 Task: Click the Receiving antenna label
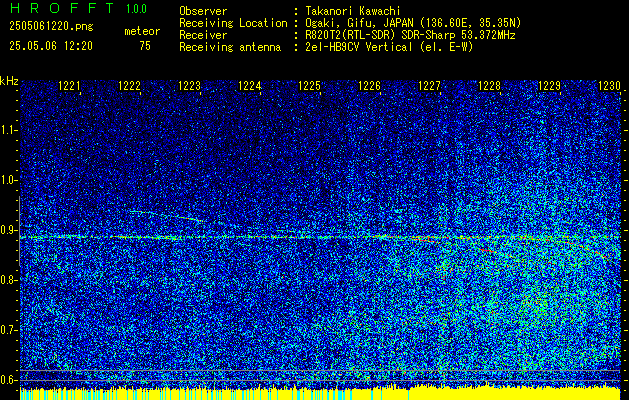[230, 47]
